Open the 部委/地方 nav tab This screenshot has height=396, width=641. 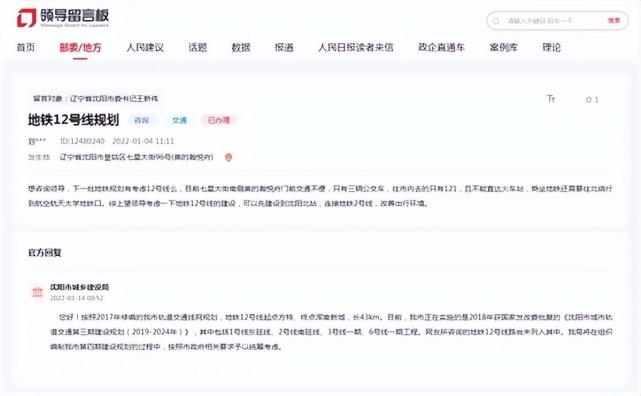coord(80,48)
